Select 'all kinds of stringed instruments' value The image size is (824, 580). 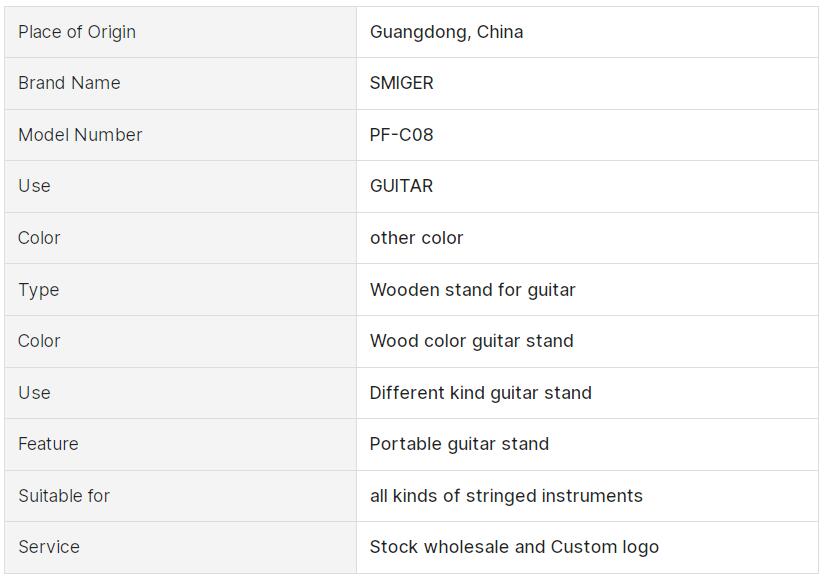pos(506,496)
